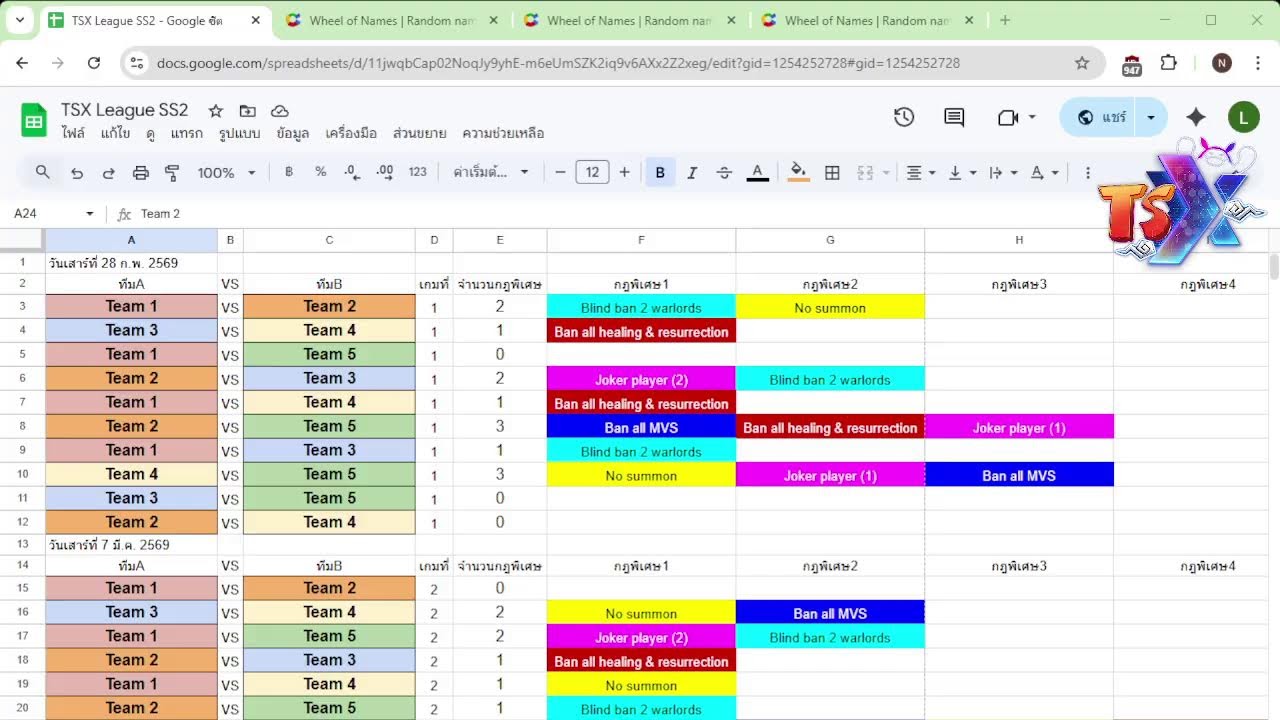This screenshot has width=1280, height=720.
Task: Select No summon cell in row 16
Action: point(641,614)
